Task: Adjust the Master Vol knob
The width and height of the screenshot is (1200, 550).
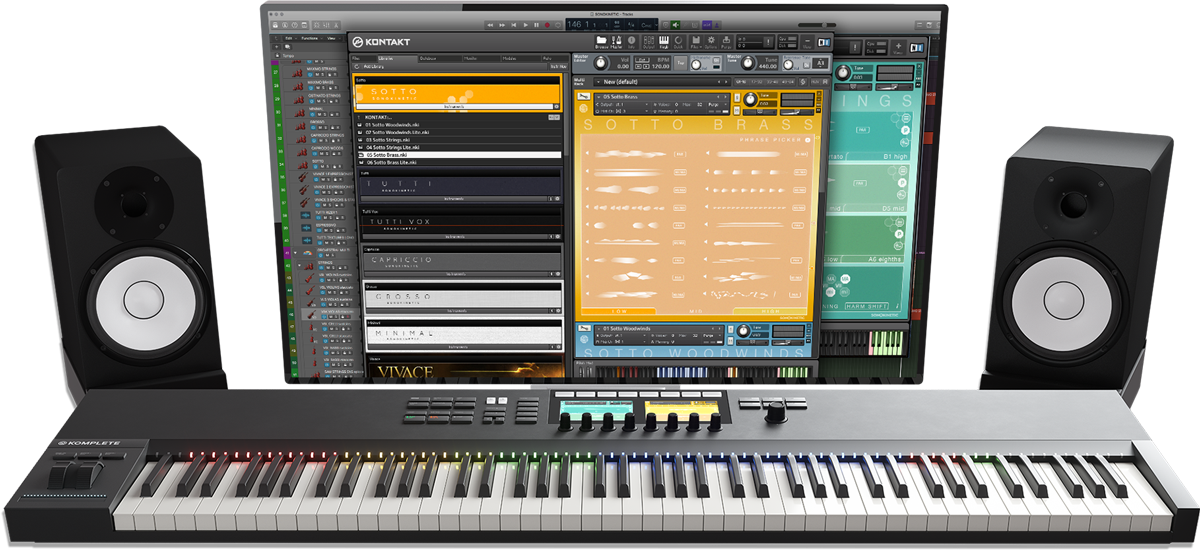Action: coord(601,64)
